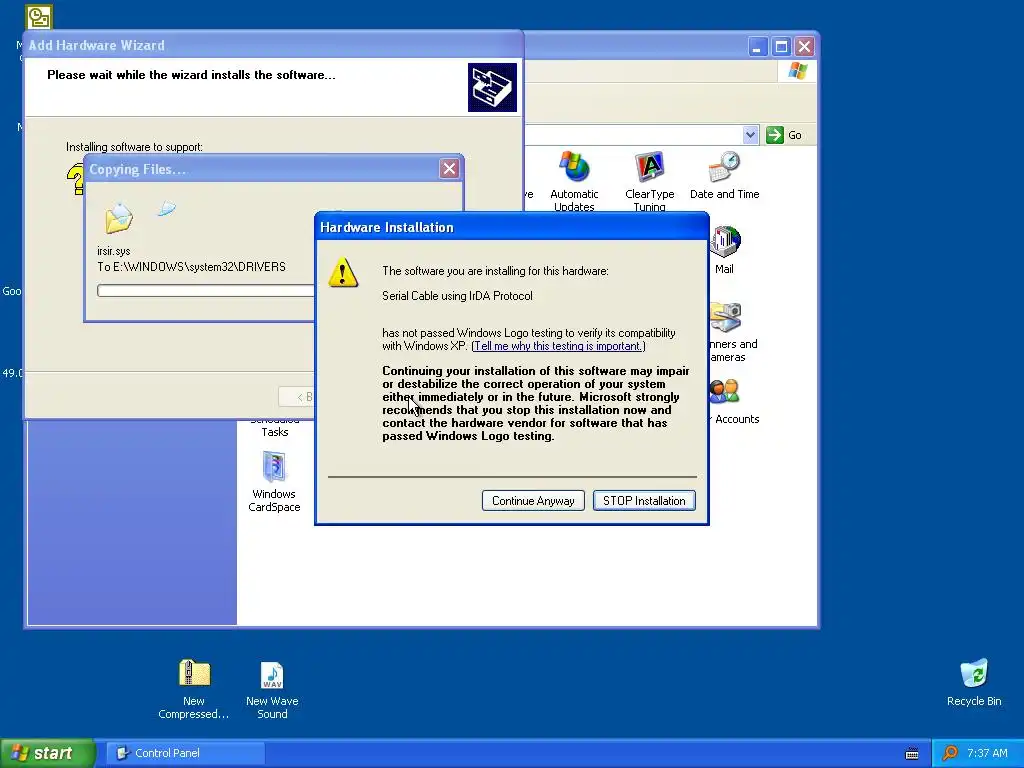Screen dimensions: 1024x768
Task: Click the yellow warning triangle icon
Action: [x=343, y=272]
